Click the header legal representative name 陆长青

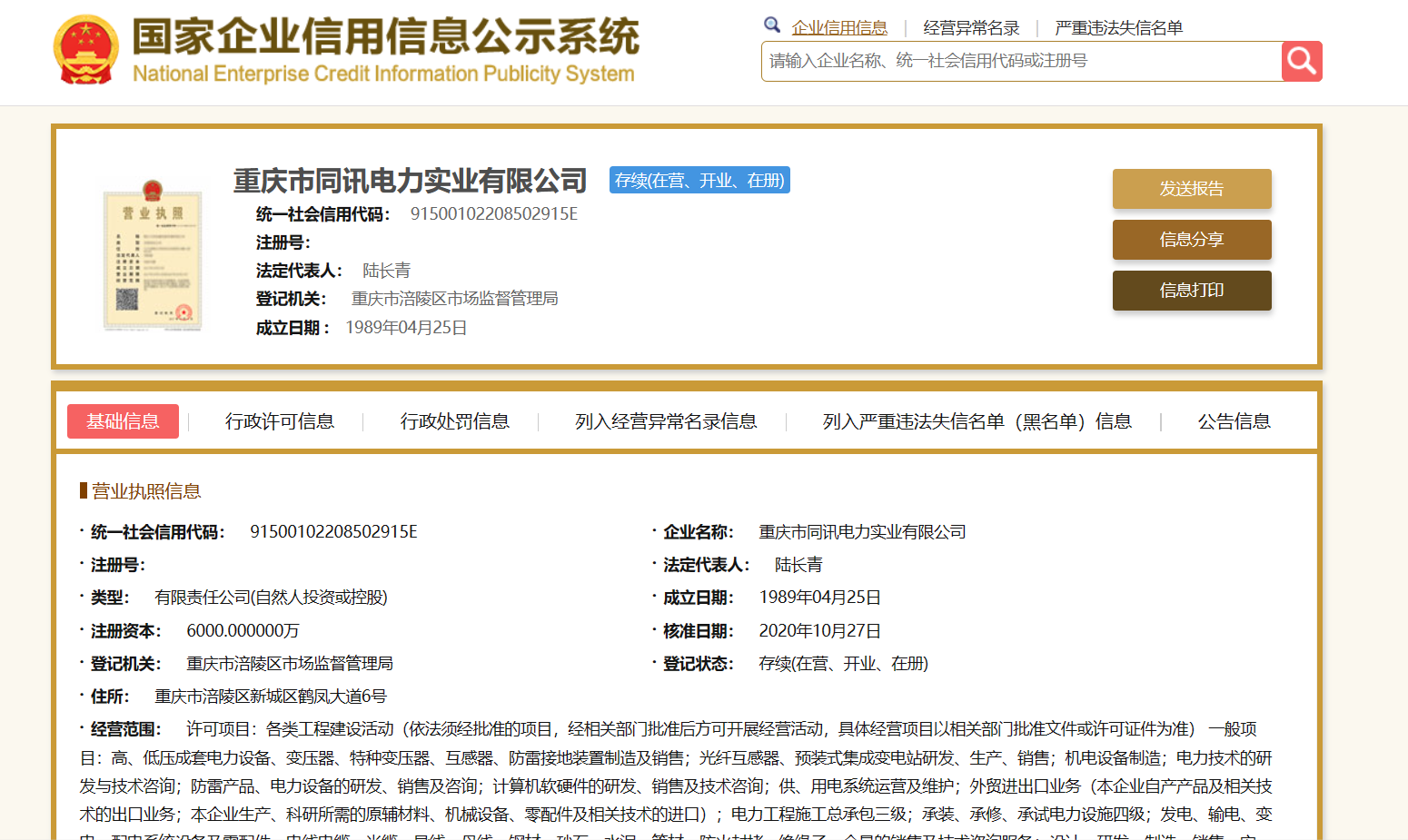[x=386, y=271]
